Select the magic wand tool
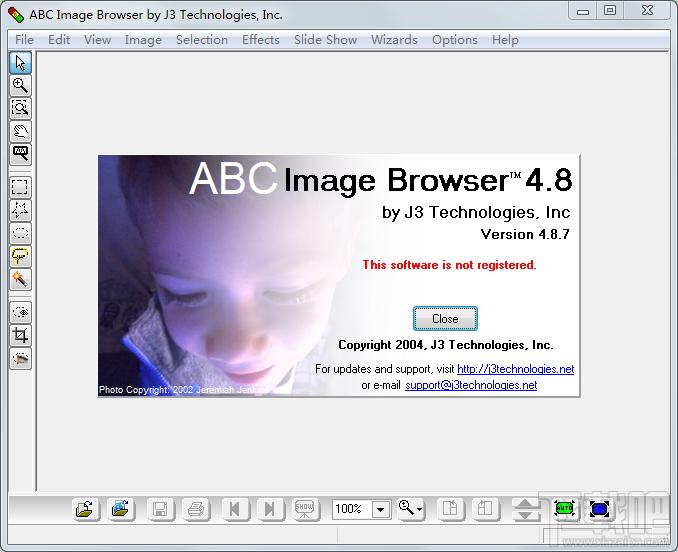This screenshot has width=678, height=552. click(x=20, y=279)
